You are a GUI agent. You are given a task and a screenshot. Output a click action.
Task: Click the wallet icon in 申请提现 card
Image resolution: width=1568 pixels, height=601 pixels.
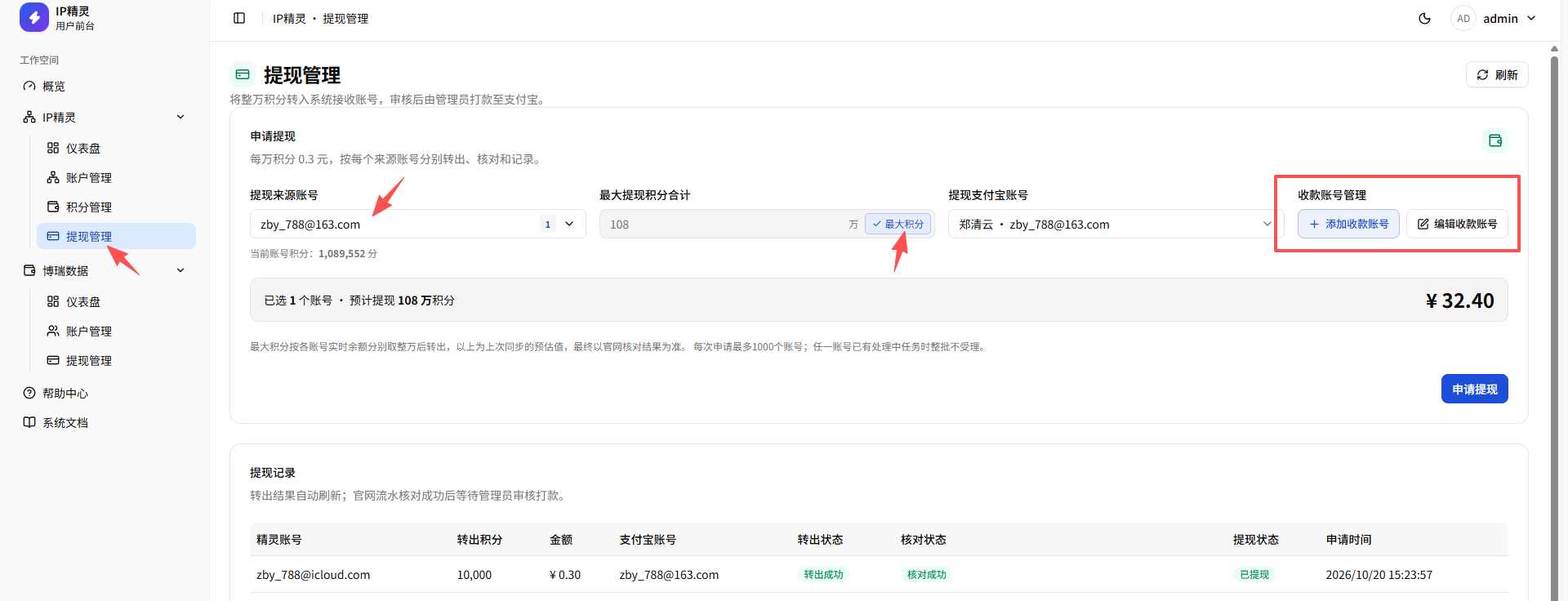click(x=1495, y=140)
